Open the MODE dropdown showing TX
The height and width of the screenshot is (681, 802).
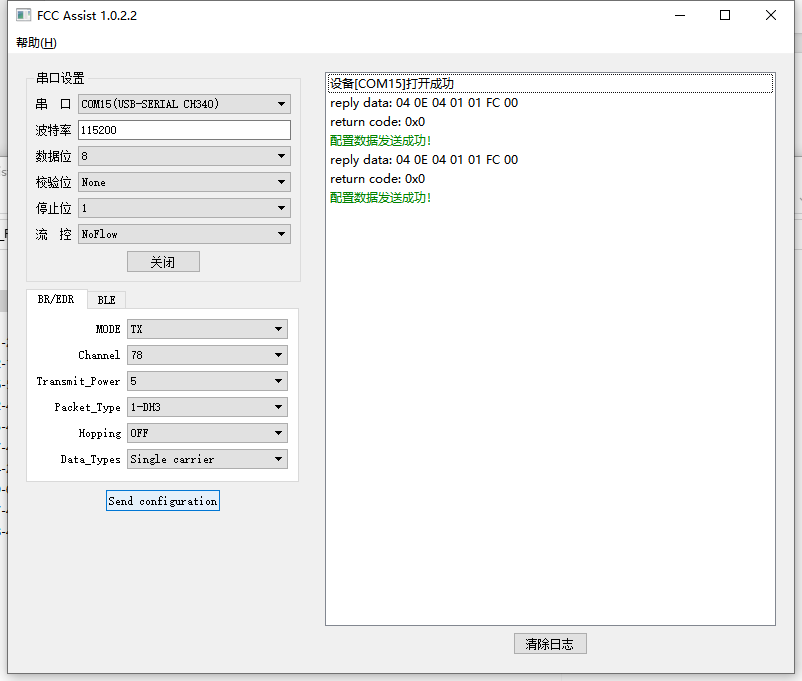pyautogui.click(x=207, y=329)
